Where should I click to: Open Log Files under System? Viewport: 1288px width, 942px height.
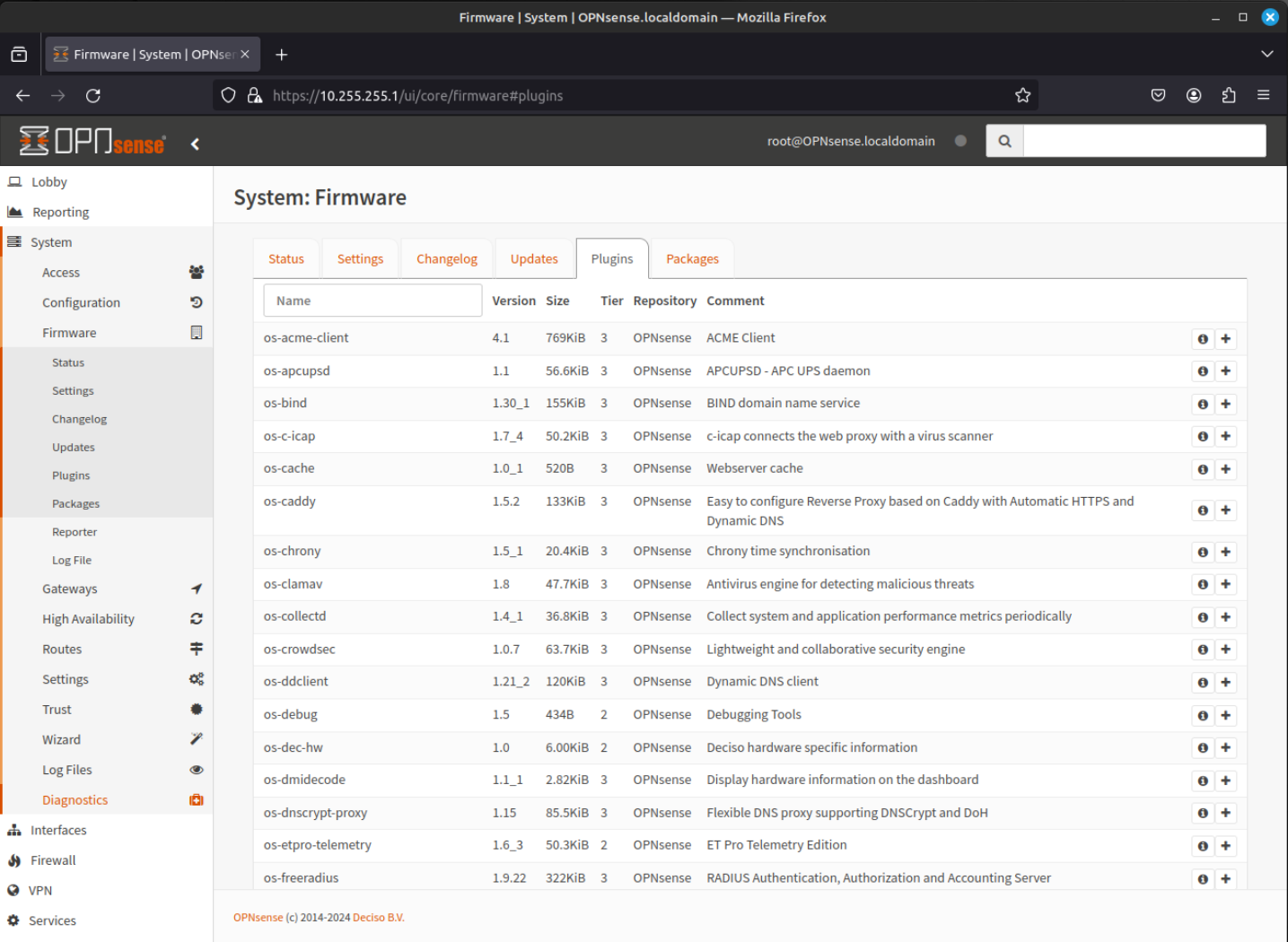pyautogui.click(x=108, y=770)
